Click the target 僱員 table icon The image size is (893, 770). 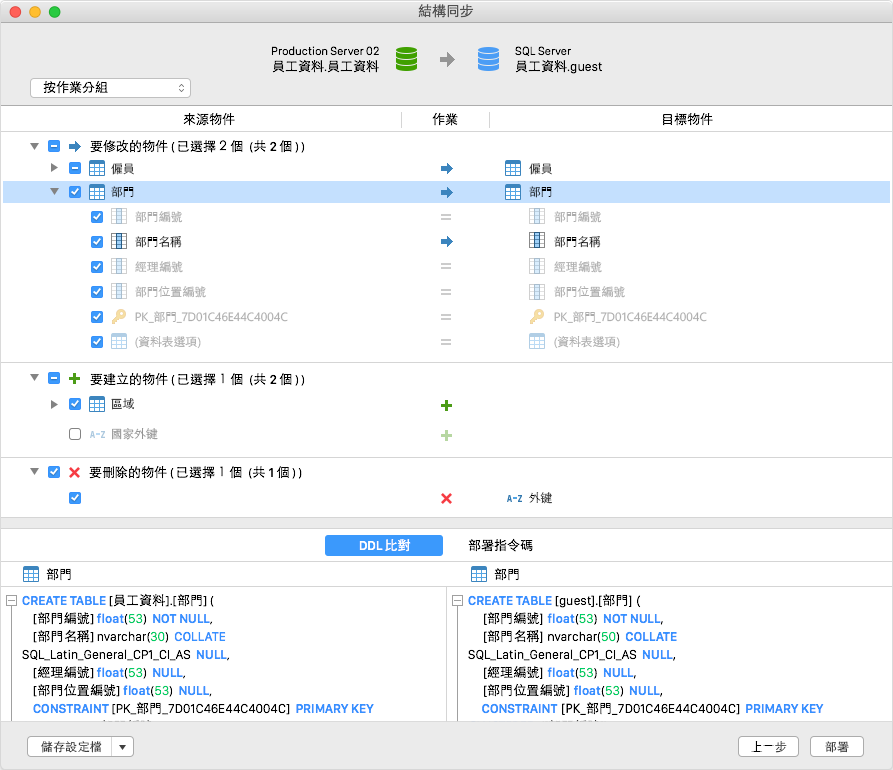click(513, 169)
